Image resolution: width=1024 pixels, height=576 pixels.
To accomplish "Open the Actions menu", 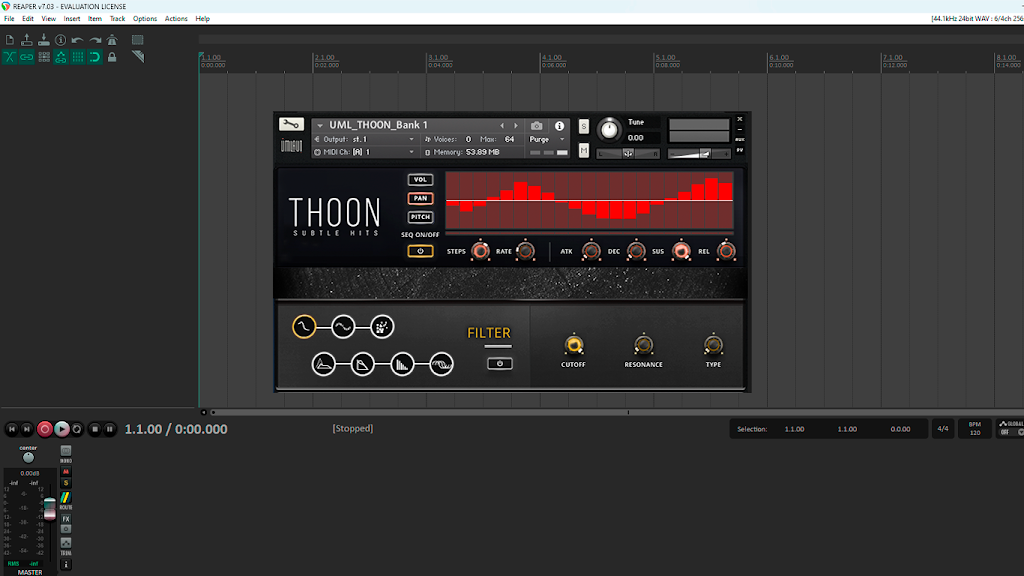I will point(176,19).
